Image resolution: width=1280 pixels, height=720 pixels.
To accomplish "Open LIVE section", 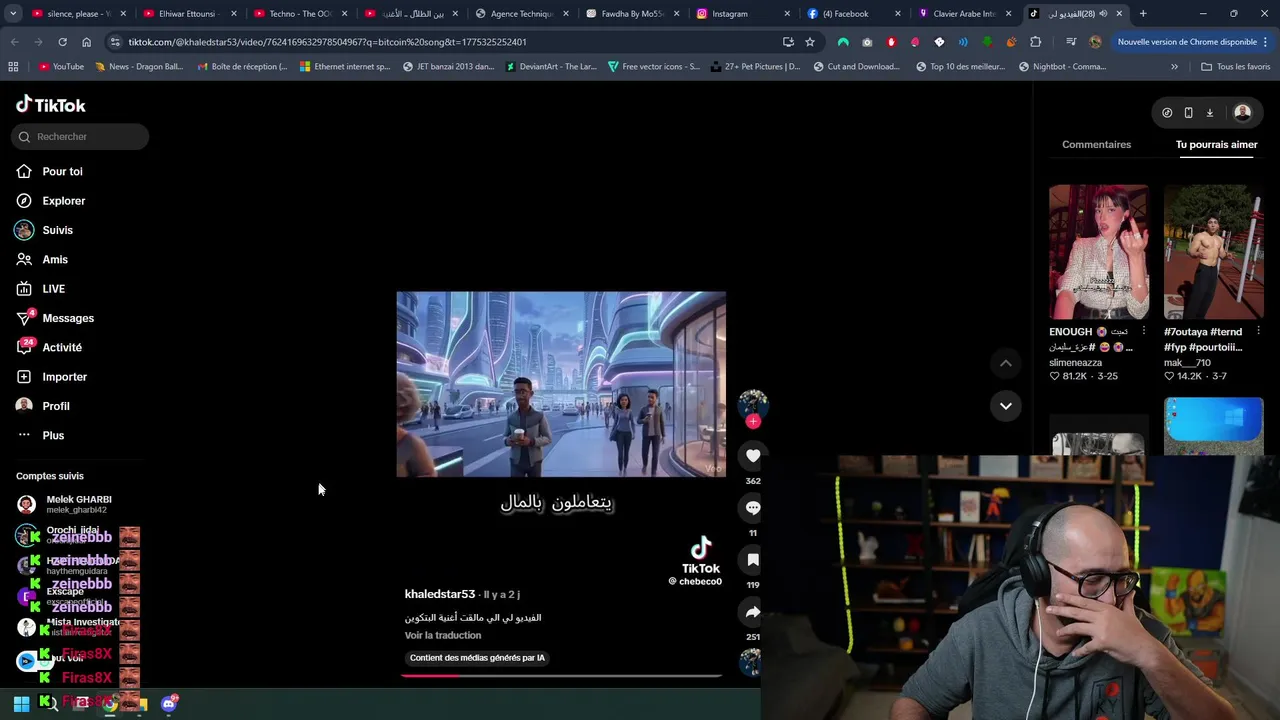I will coord(53,288).
